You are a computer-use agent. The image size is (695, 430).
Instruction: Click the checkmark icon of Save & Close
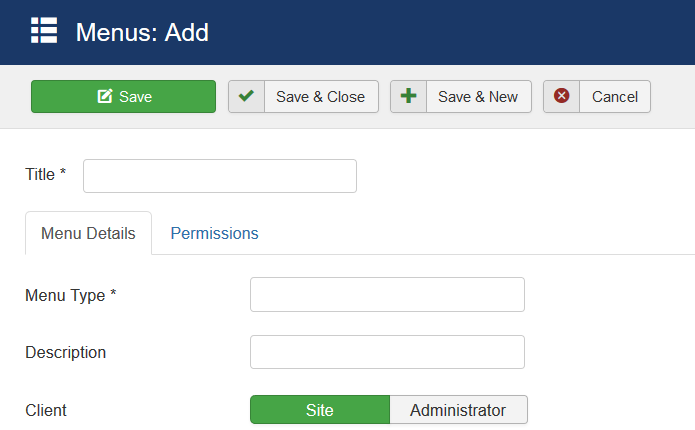(x=246, y=96)
